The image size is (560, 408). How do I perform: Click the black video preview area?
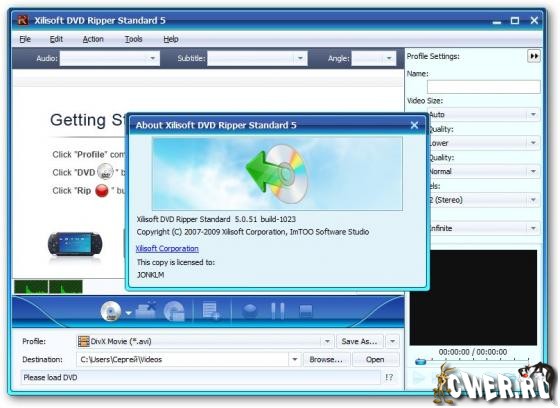pos(473,297)
